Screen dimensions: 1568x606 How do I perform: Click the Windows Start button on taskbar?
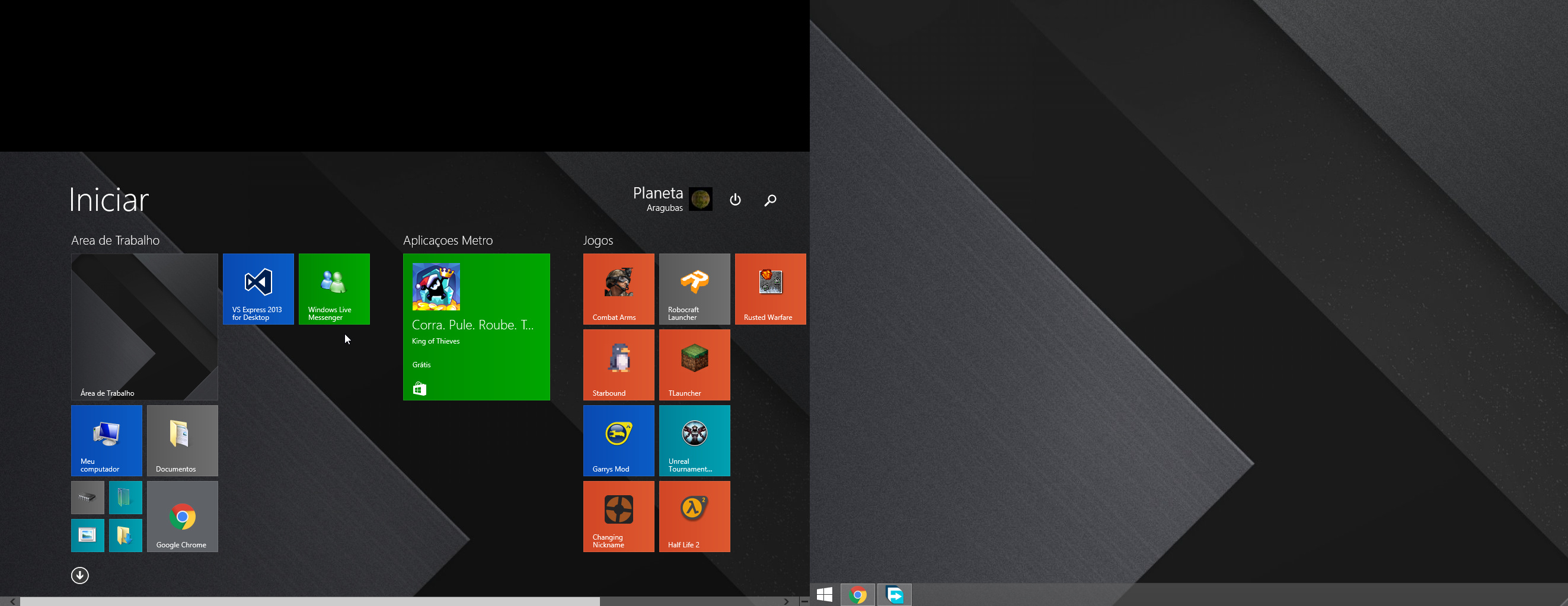(824, 594)
